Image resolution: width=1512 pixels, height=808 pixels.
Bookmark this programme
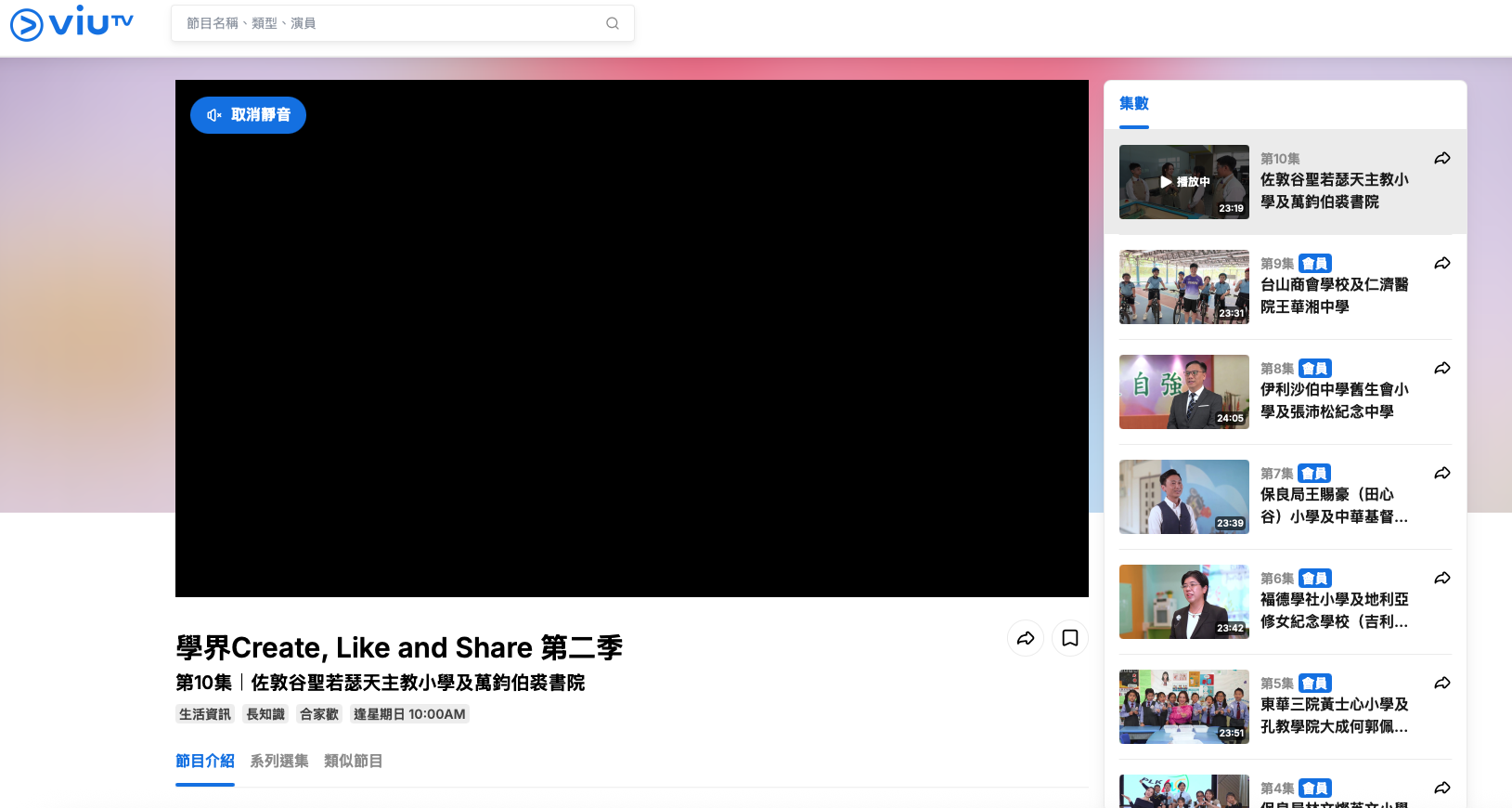click(1070, 638)
